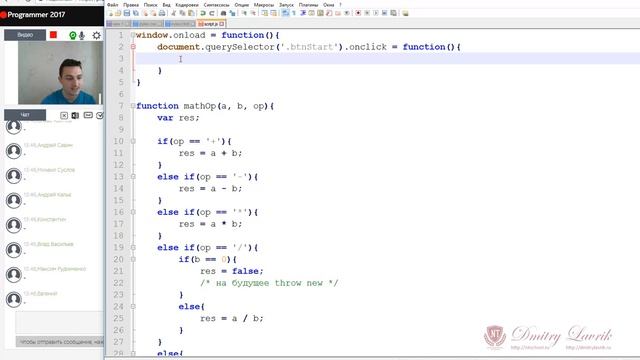
Task: Click Run macro multiple times icon
Action: 384,13
